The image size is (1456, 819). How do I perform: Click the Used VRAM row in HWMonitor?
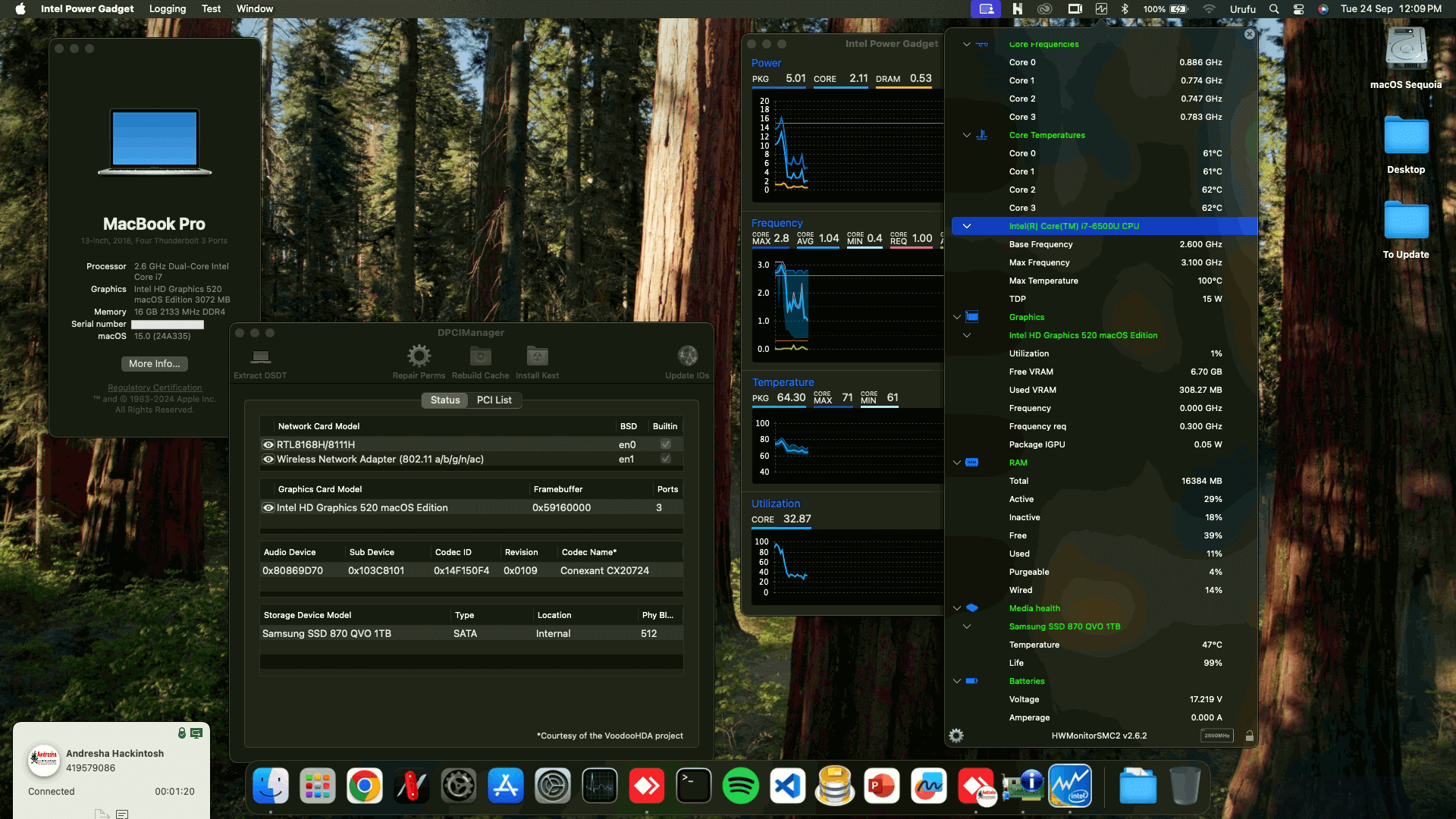[1104, 390]
